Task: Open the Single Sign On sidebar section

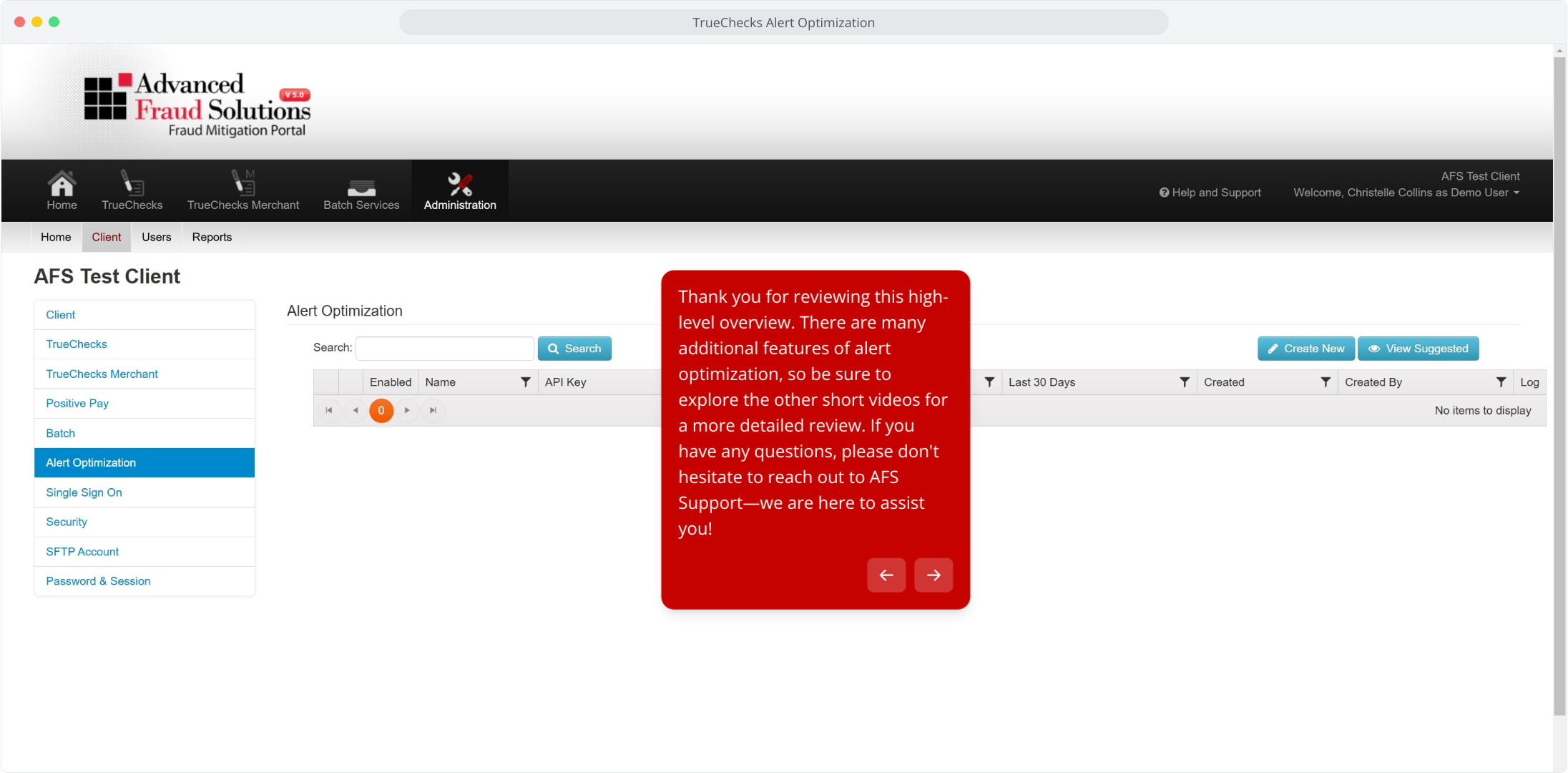Action: tap(144, 492)
